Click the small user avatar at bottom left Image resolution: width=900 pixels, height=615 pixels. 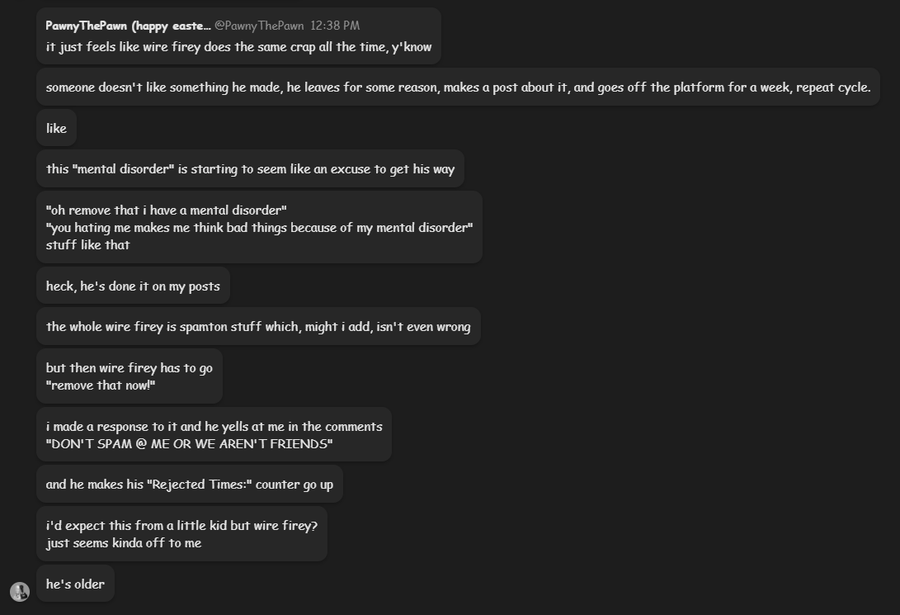coord(20,591)
